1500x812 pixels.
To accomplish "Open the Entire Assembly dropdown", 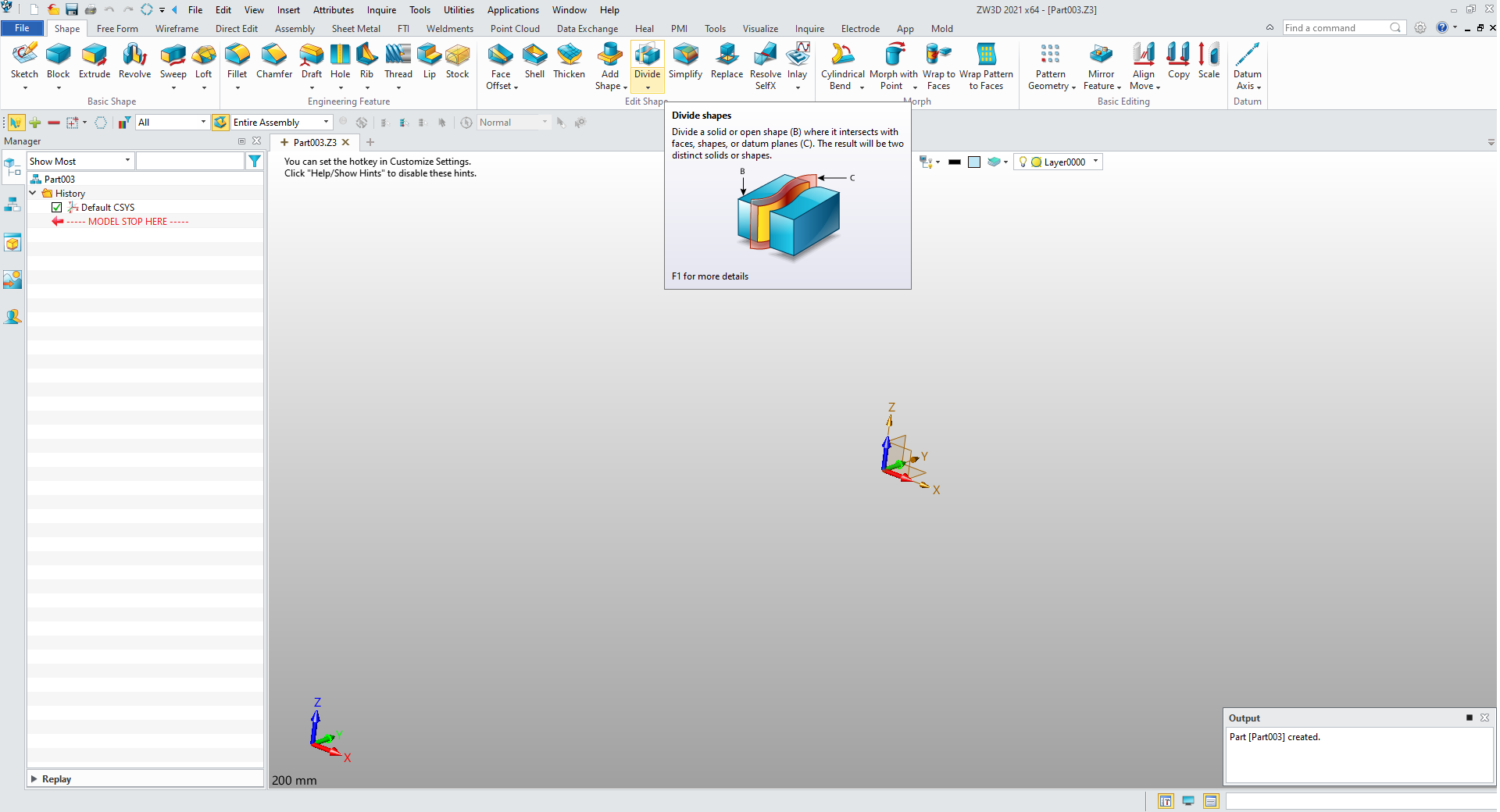I will (280, 123).
